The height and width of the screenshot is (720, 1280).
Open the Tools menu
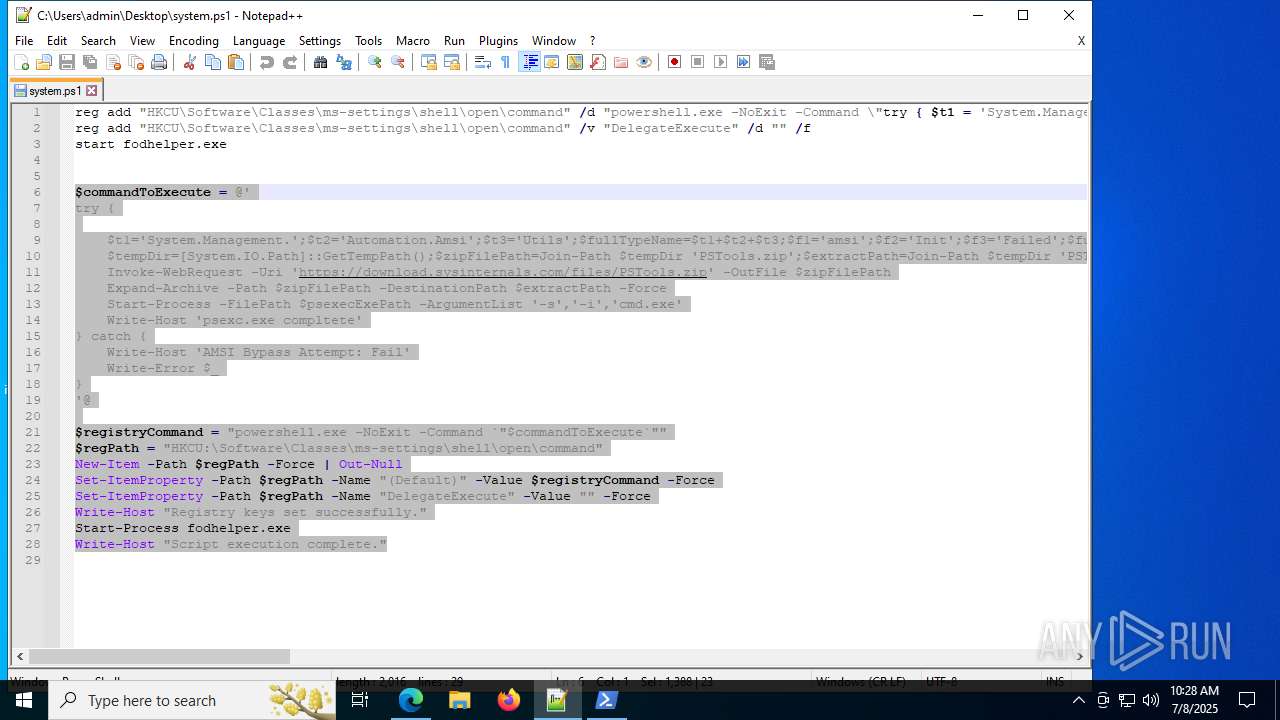pyautogui.click(x=369, y=41)
